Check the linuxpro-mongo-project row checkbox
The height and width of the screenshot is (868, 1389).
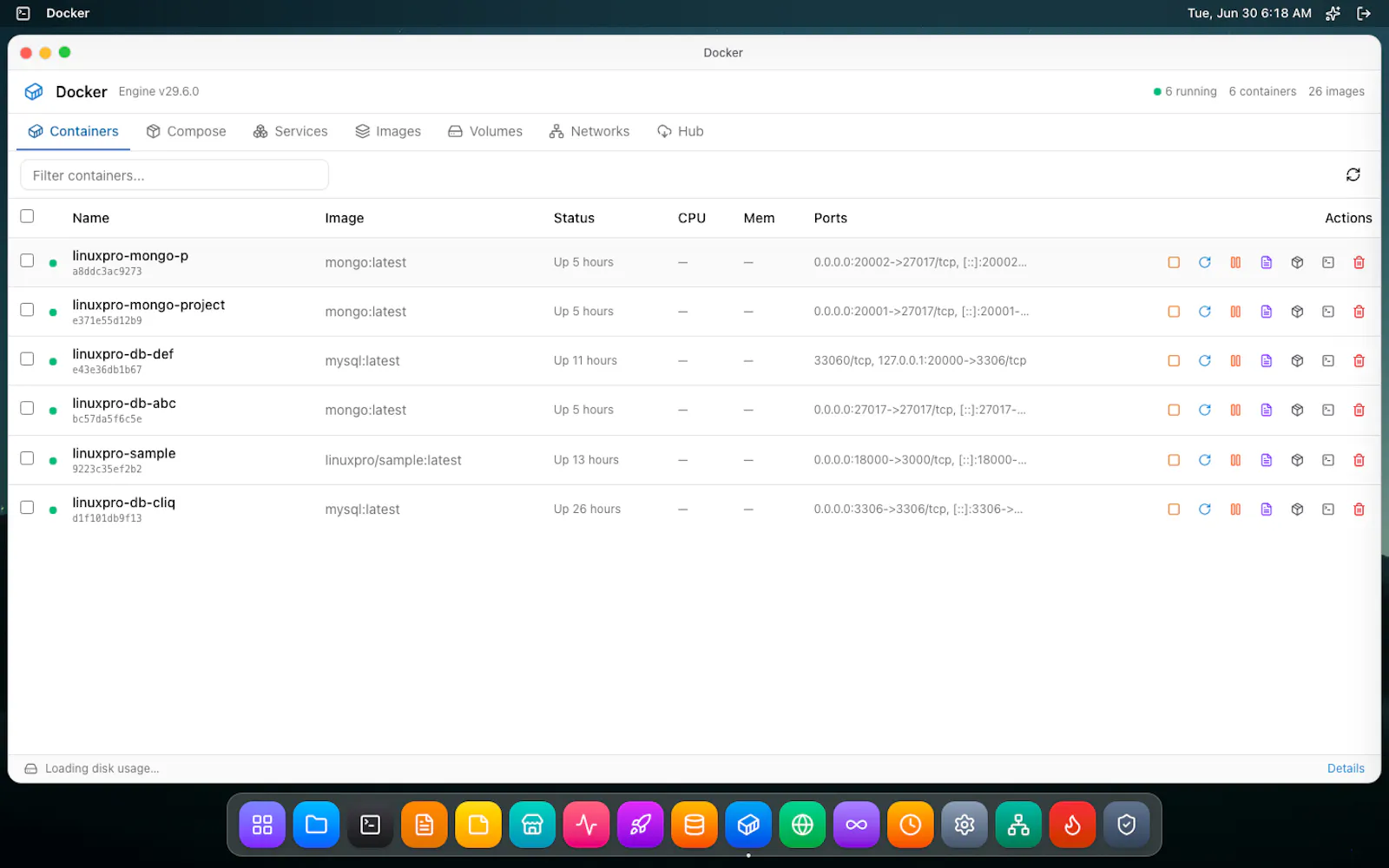[27, 310]
